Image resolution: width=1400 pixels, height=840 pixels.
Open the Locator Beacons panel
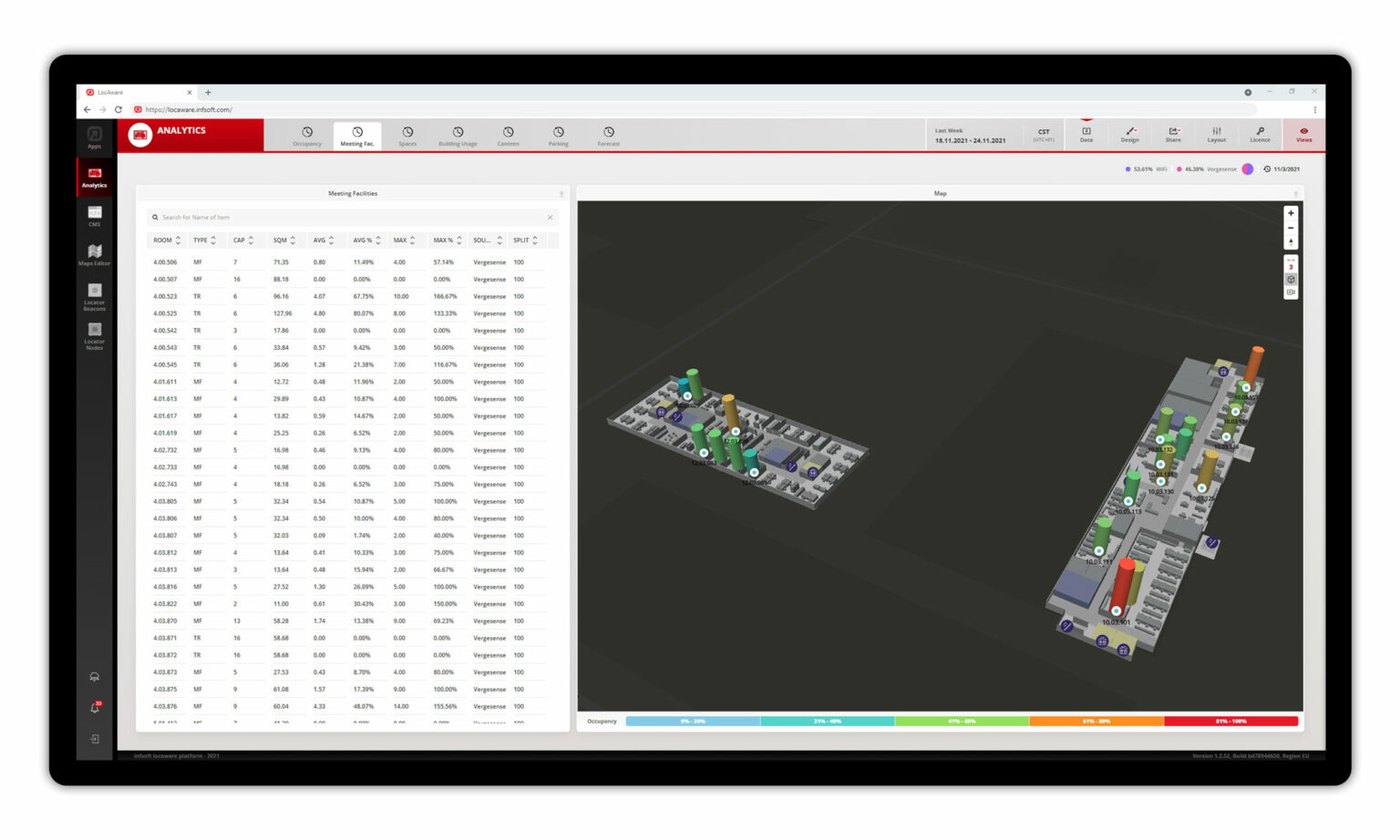click(95, 297)
